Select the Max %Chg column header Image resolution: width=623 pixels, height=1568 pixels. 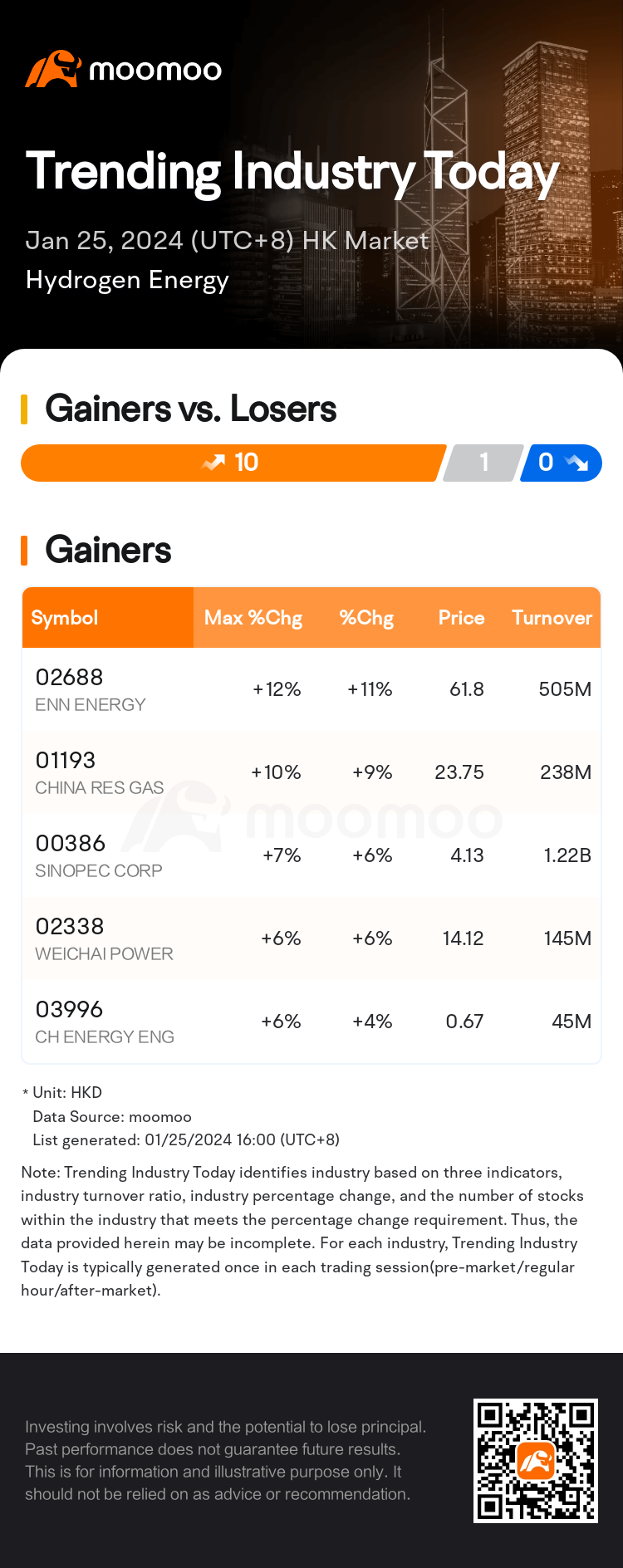253,618
